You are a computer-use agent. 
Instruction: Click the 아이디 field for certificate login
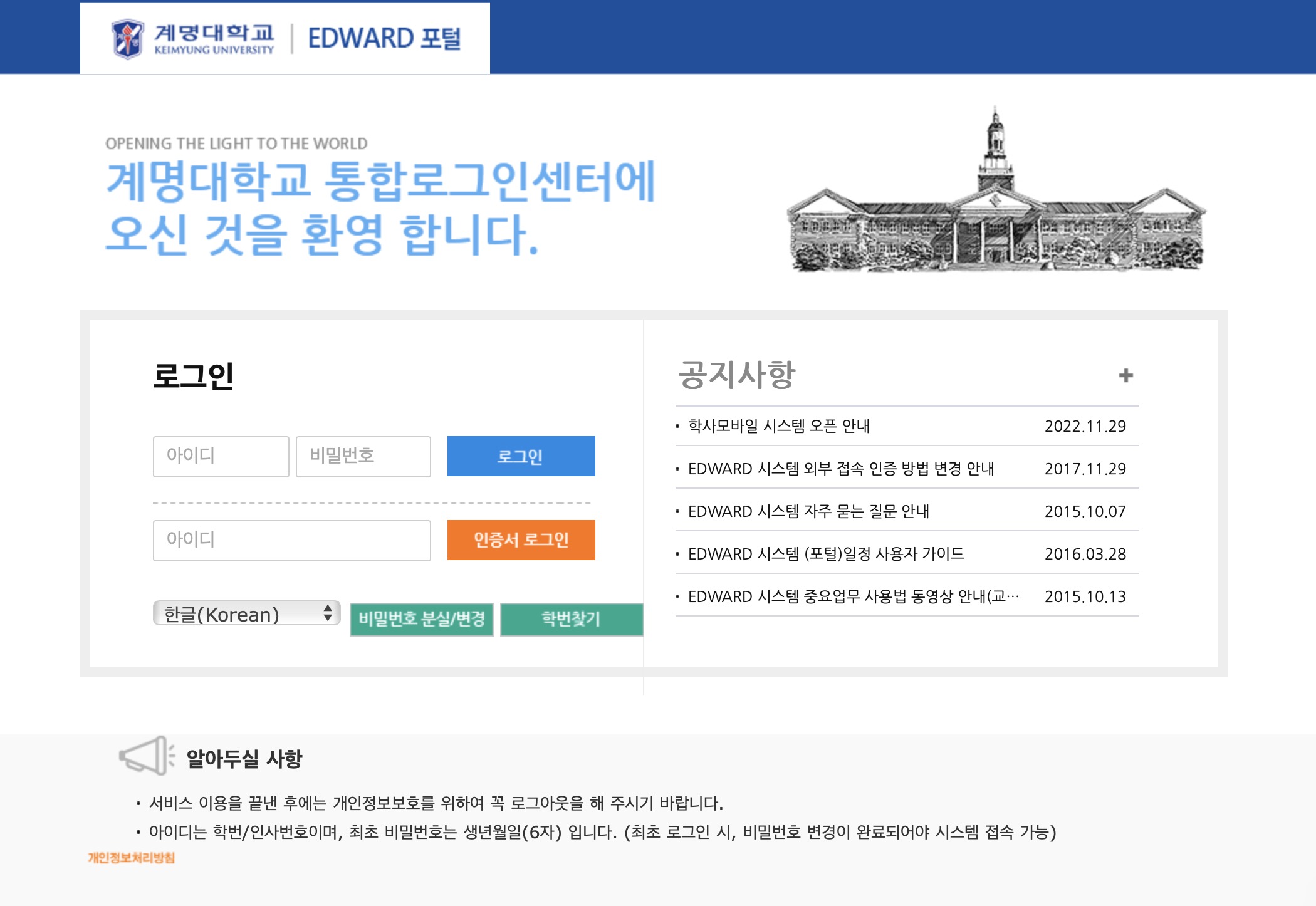click(290, 540)
